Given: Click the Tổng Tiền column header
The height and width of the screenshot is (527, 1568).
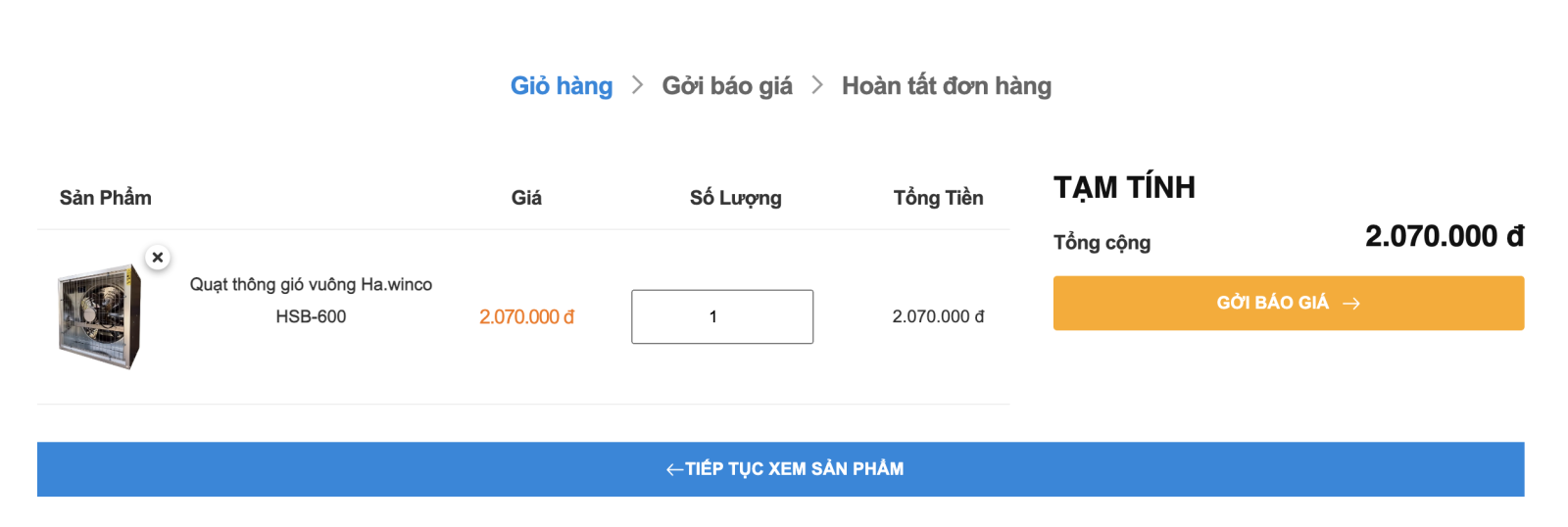Looking at the screenshot, I should pyautogui.click(x=938, y=198).
